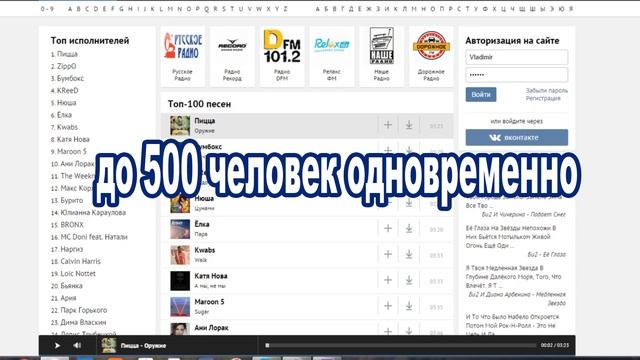Viewport: 640px width, 360px height.
Task: Download the Kwabs – Walk track
Action: pyautogui.click(x=409, y=254)
